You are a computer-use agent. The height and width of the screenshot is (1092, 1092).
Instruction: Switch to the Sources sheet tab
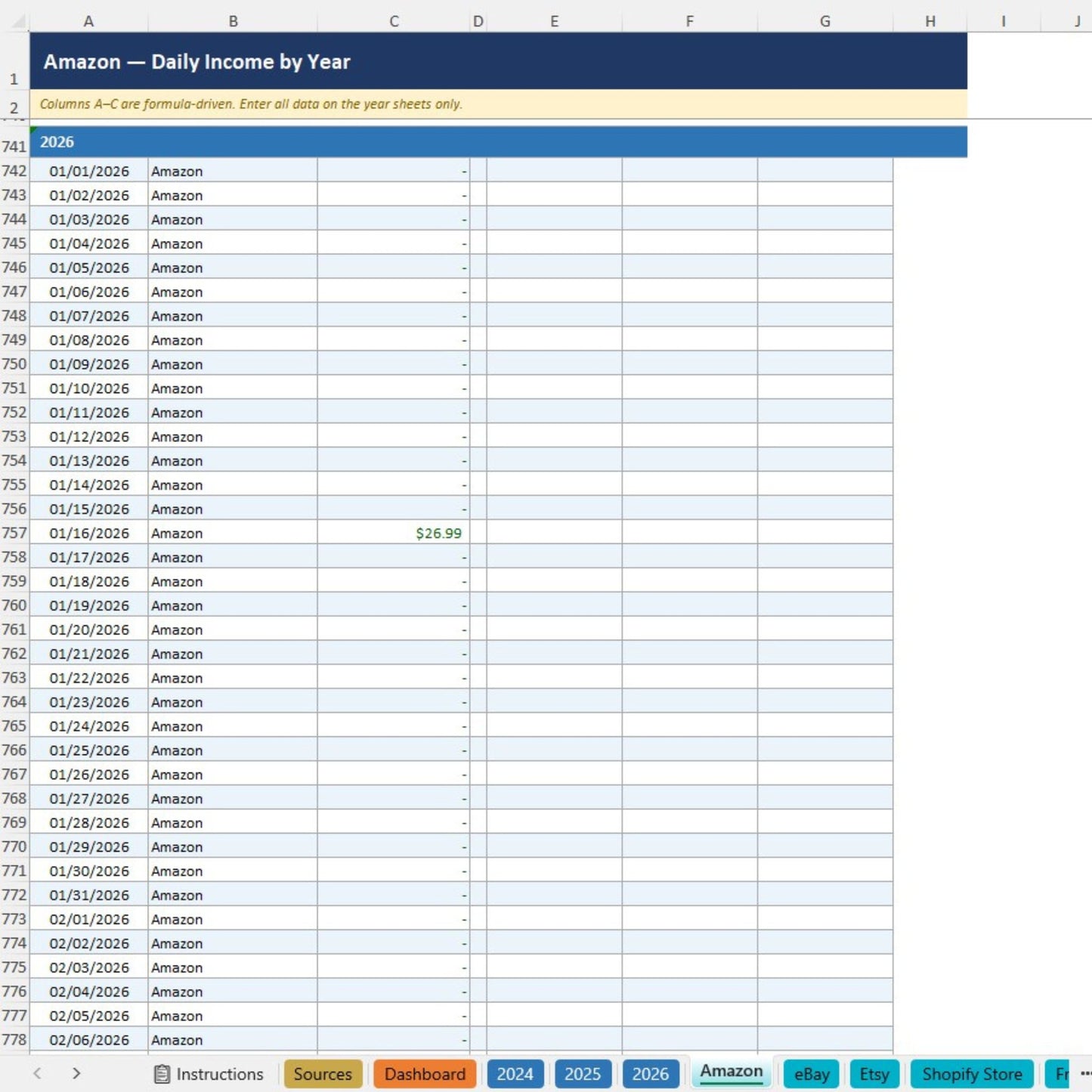click(323, 1074)
